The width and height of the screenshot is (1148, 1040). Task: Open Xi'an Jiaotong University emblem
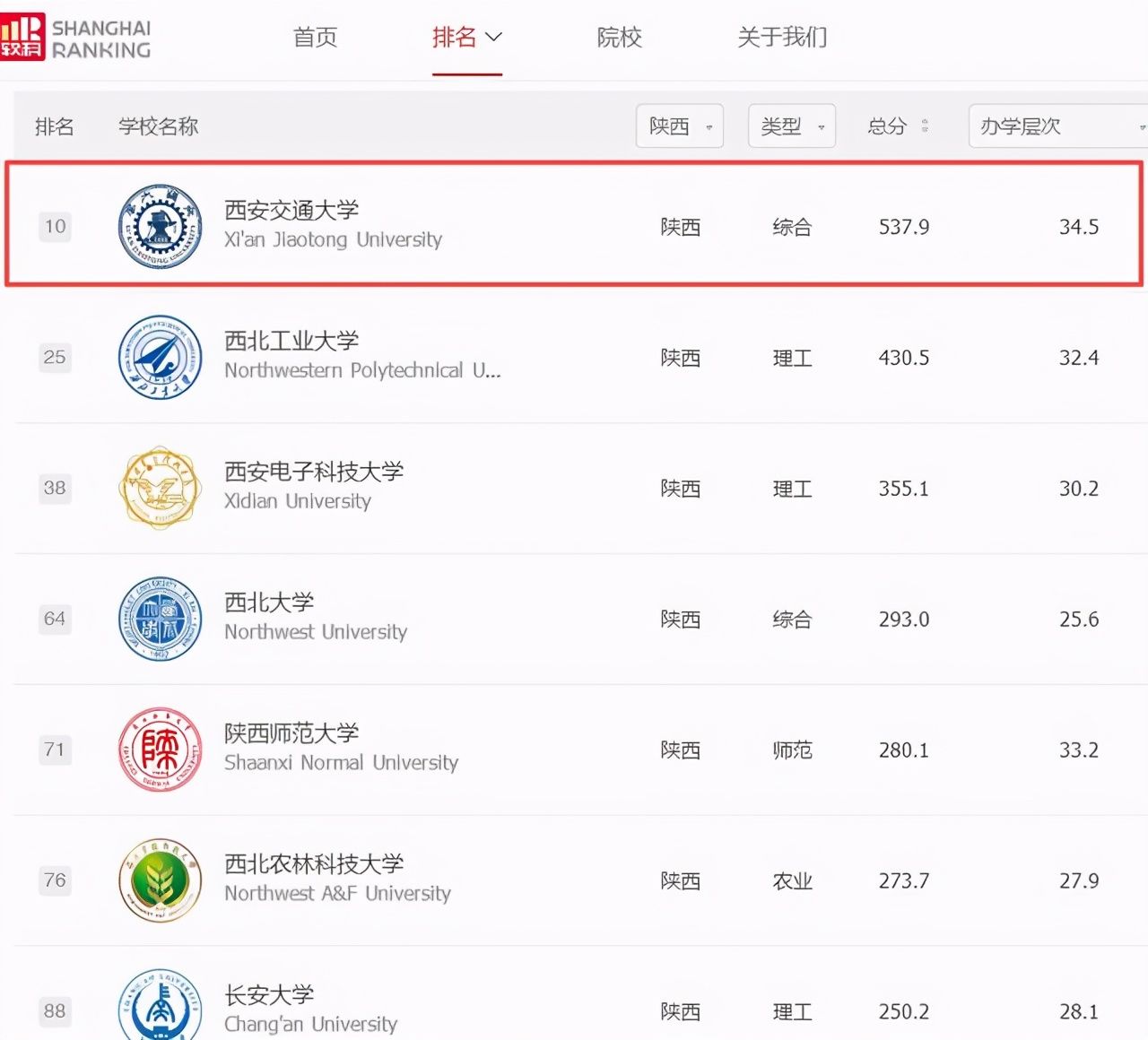pyautogui.click(x=161, y=227)
